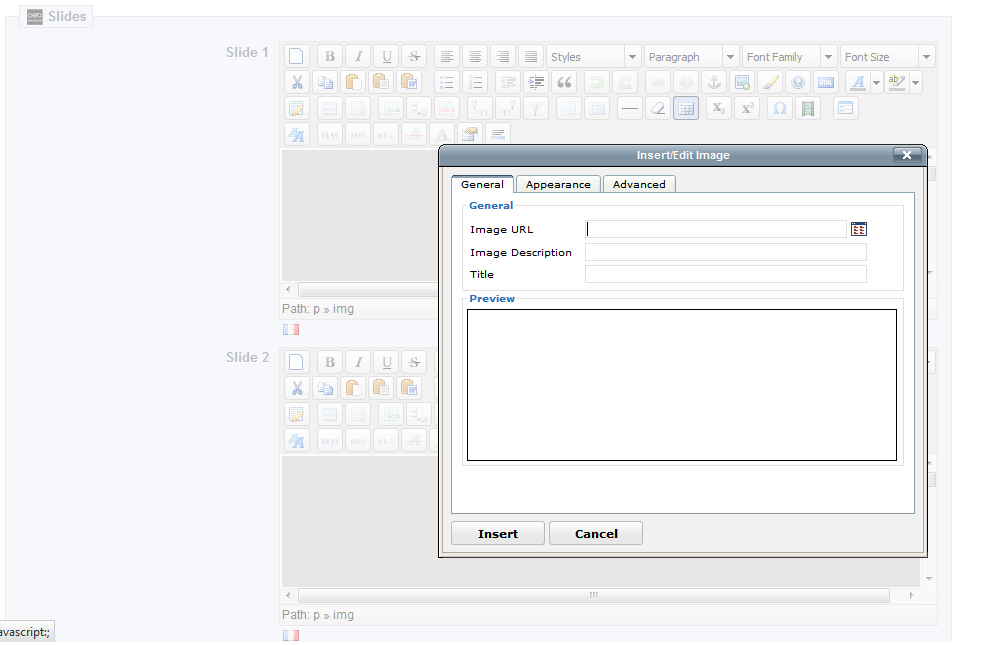1006x645 pixels.
Task: Expand text color picker arrow in Slide 1
Action: coord(876,82)
